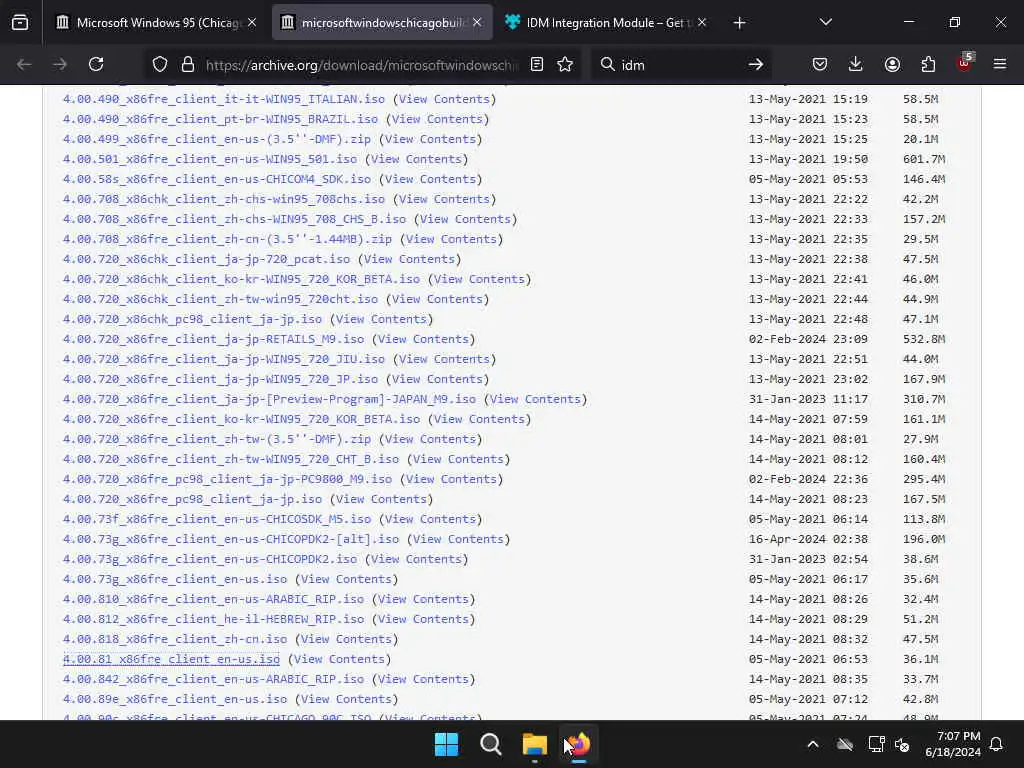
Task: Download 4.00.720 x86chk_pc98_client_ja-jp.iso
Action: coord(192,319)
